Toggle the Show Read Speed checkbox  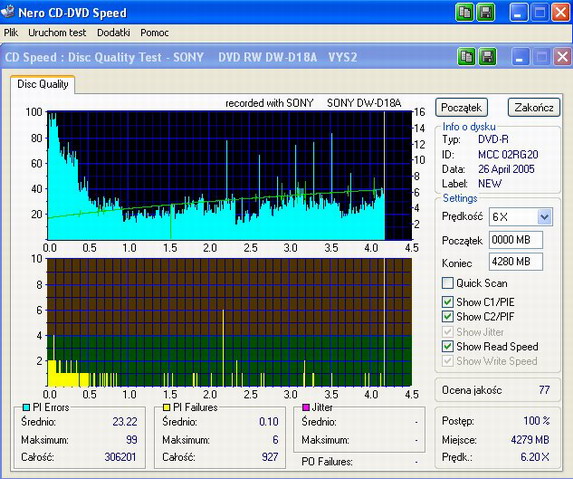click(447, 346)
